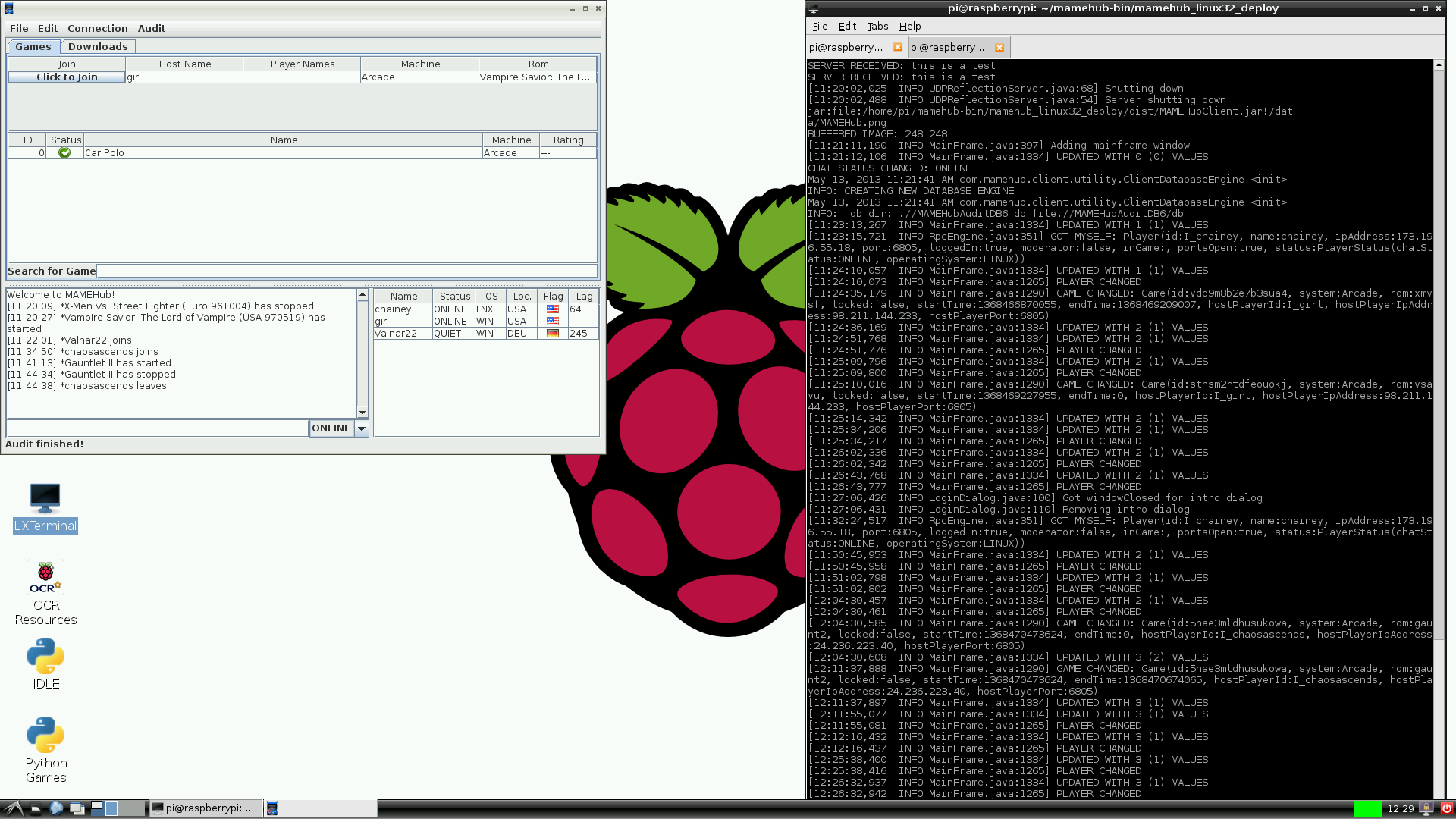Click the player list Status column header
Screen dimensions: 1456x819
coord(455,296)
